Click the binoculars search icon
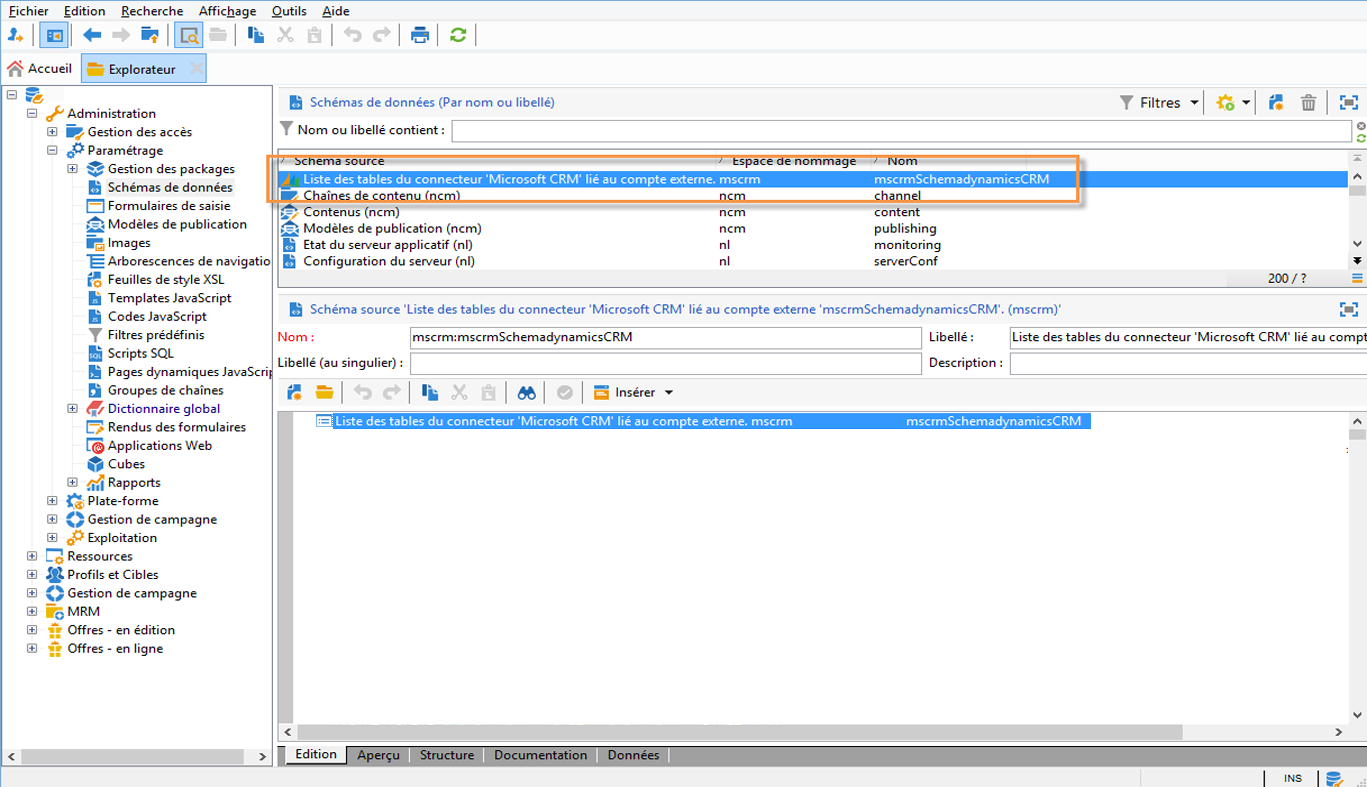The width and height of the screenshot is (1367, 787). point(526,392)
